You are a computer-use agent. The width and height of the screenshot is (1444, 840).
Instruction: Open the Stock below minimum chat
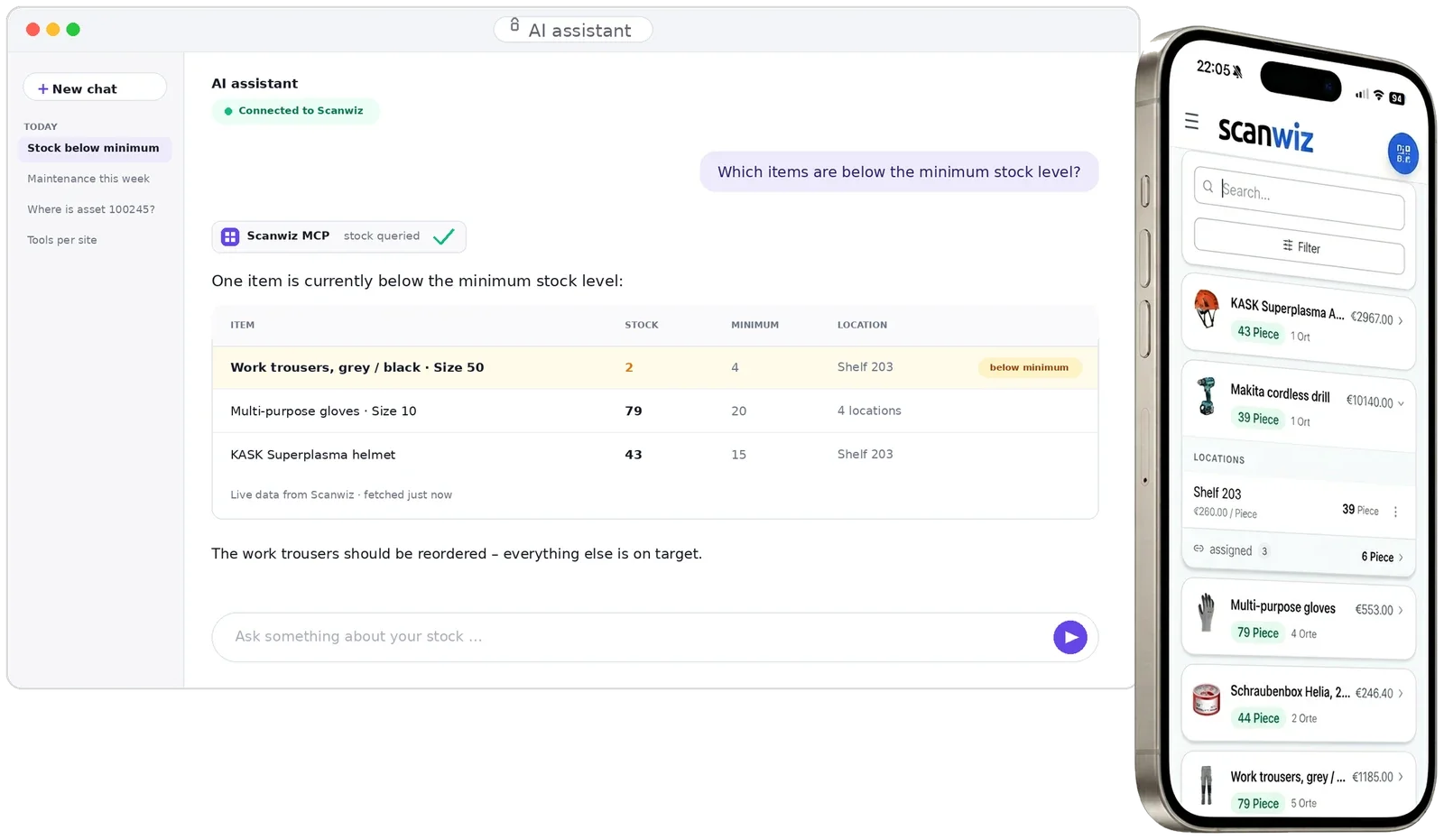coord(95,148)
